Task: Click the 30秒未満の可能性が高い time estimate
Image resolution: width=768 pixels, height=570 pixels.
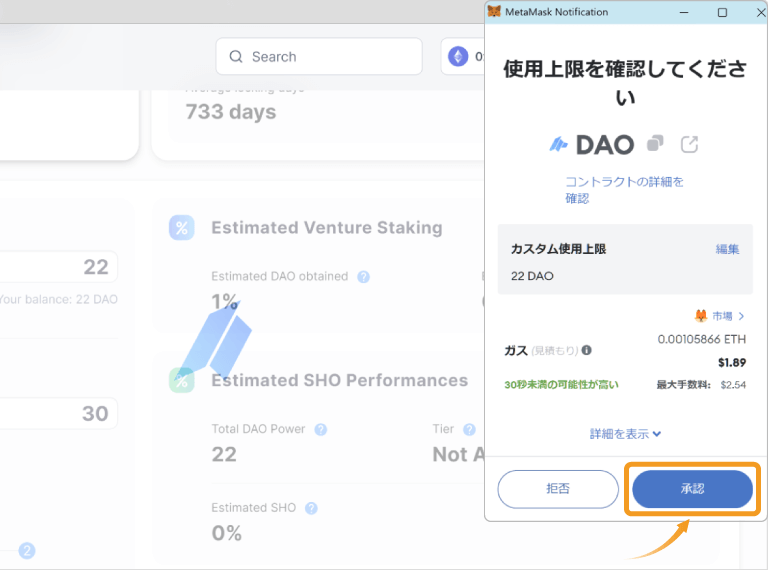Action: coord(561,385)
